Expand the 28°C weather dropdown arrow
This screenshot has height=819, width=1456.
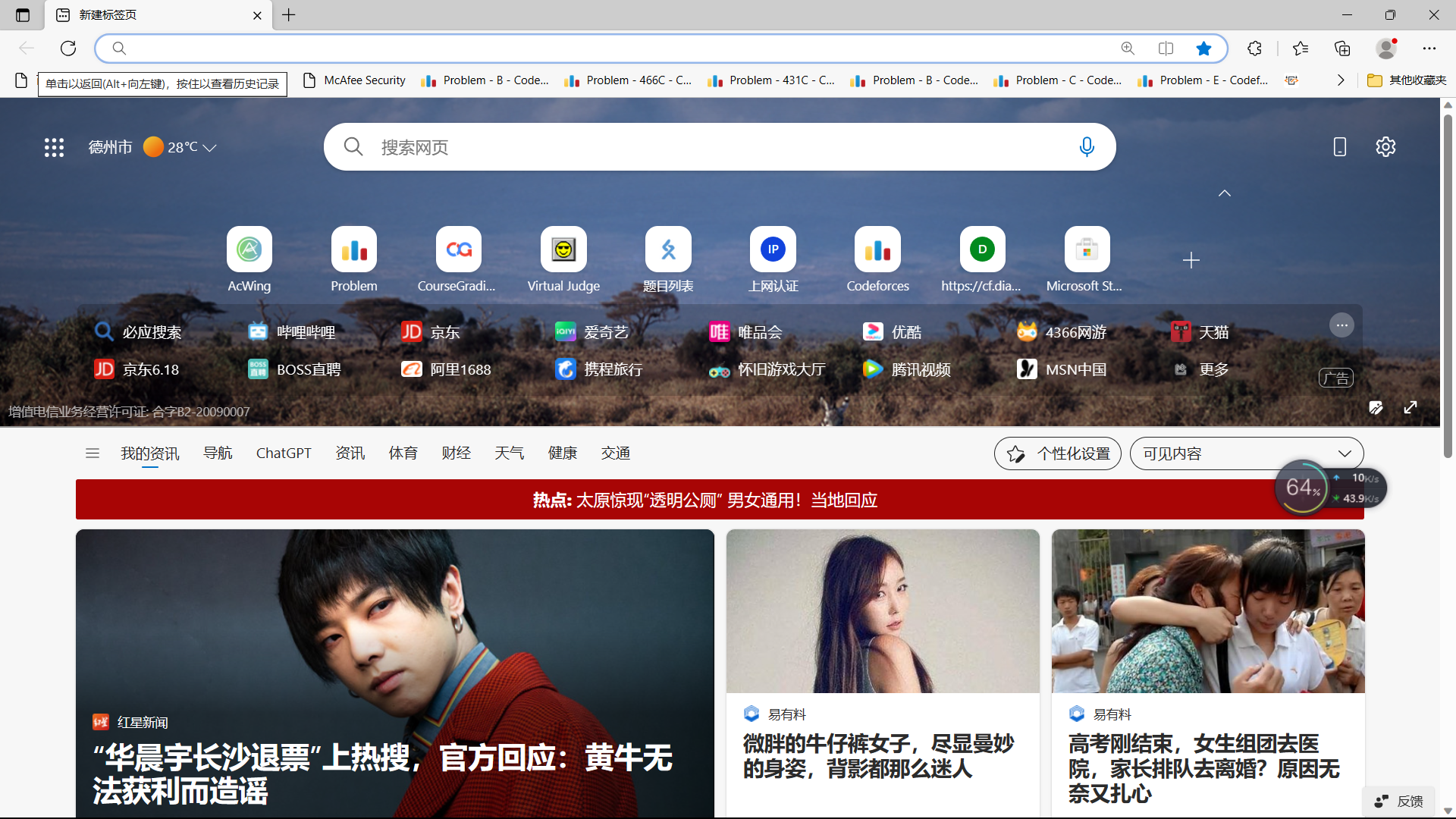[210, 148]
